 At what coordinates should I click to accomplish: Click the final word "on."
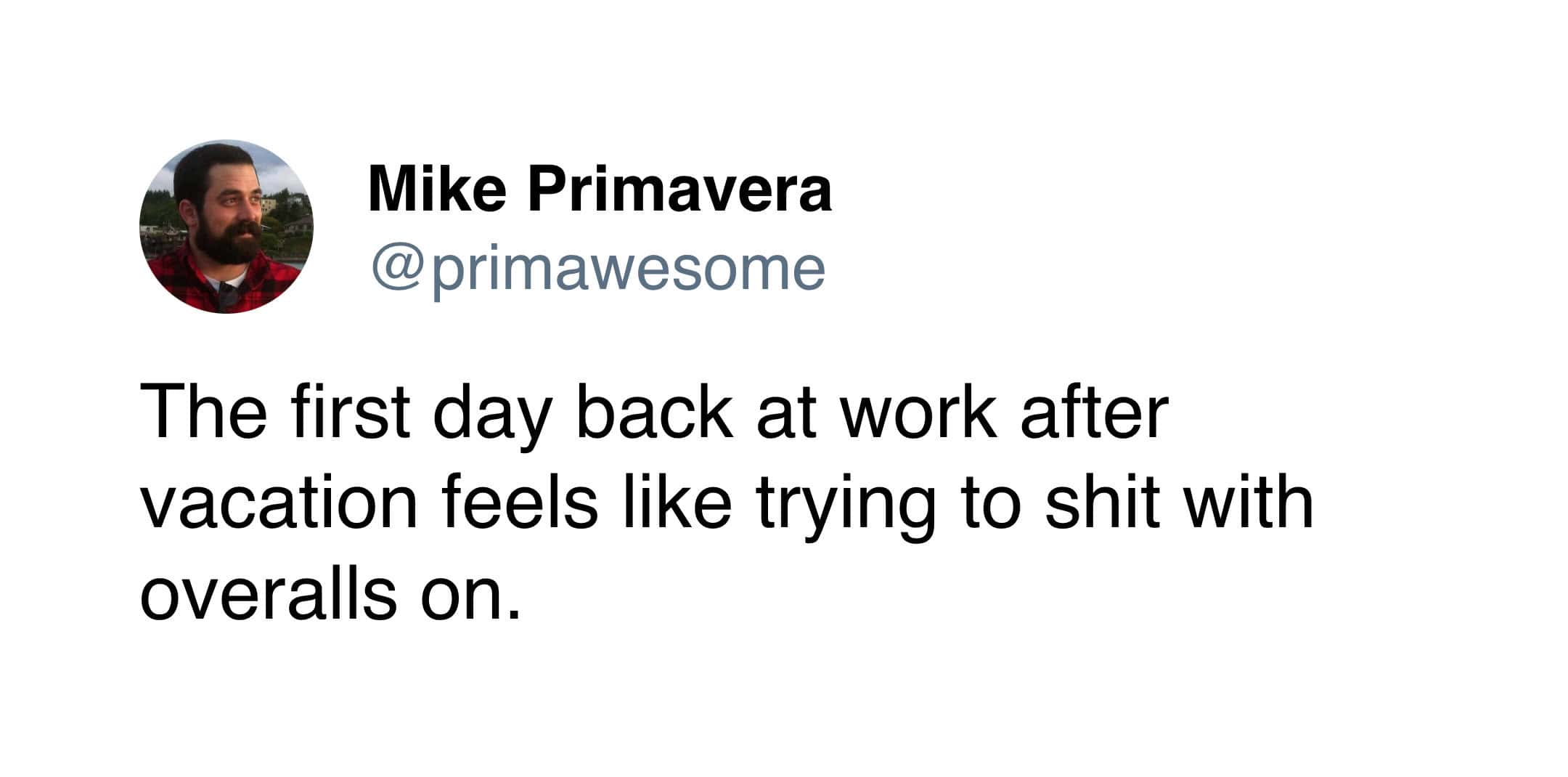point(471,595)
